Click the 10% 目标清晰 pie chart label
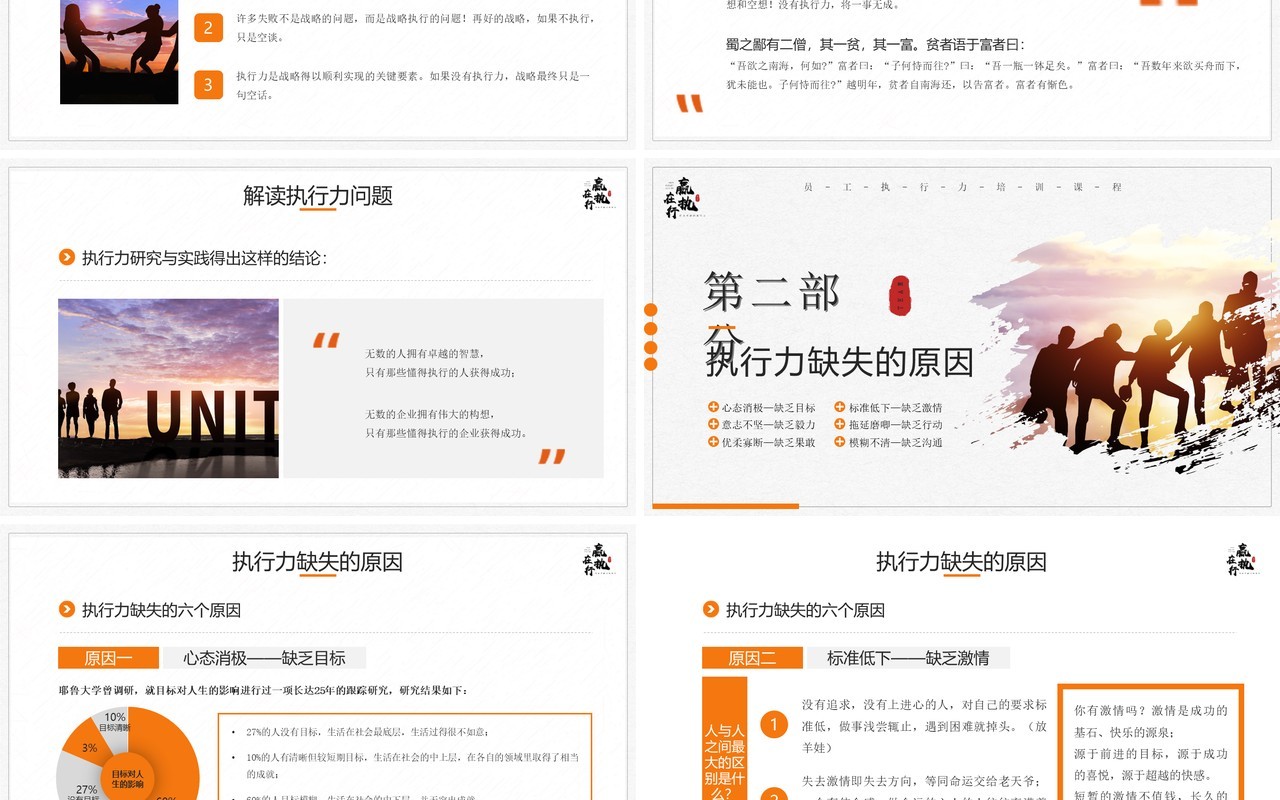Viewport: 1280px width, 800px height. coord(115,722)
